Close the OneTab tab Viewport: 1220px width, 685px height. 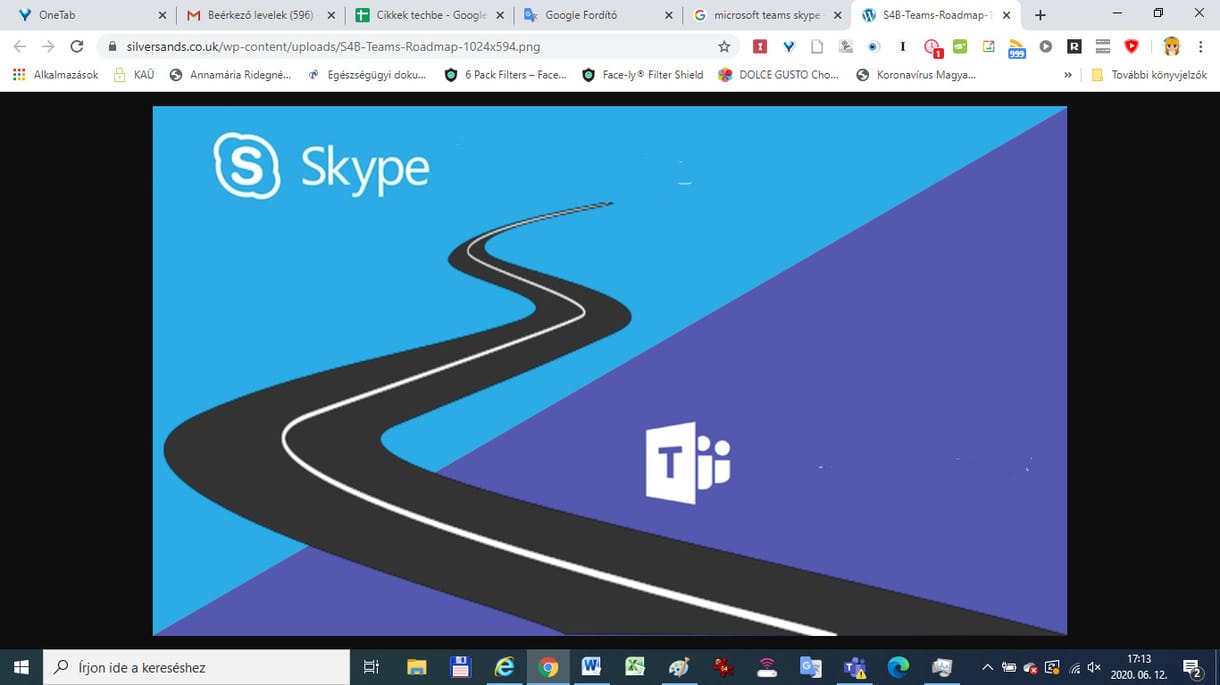(x=163, y=15)
